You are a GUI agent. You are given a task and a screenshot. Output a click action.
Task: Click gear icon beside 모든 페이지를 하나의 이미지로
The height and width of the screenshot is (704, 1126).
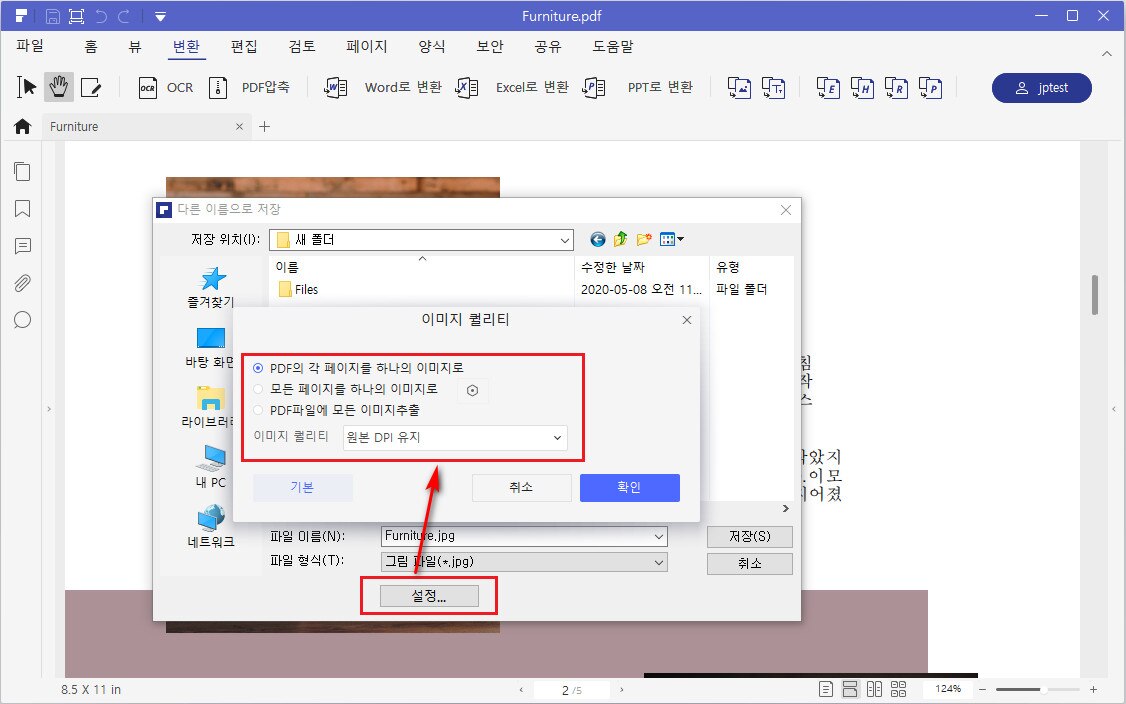pos(473,390)
